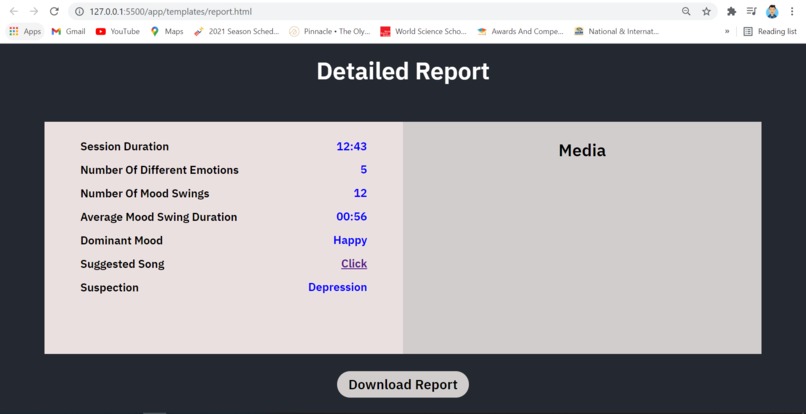The image size is (806, 414).
Task: Click the Average Mood Swing Duration label
Action: pyautogui.click(x=159, y=217)
